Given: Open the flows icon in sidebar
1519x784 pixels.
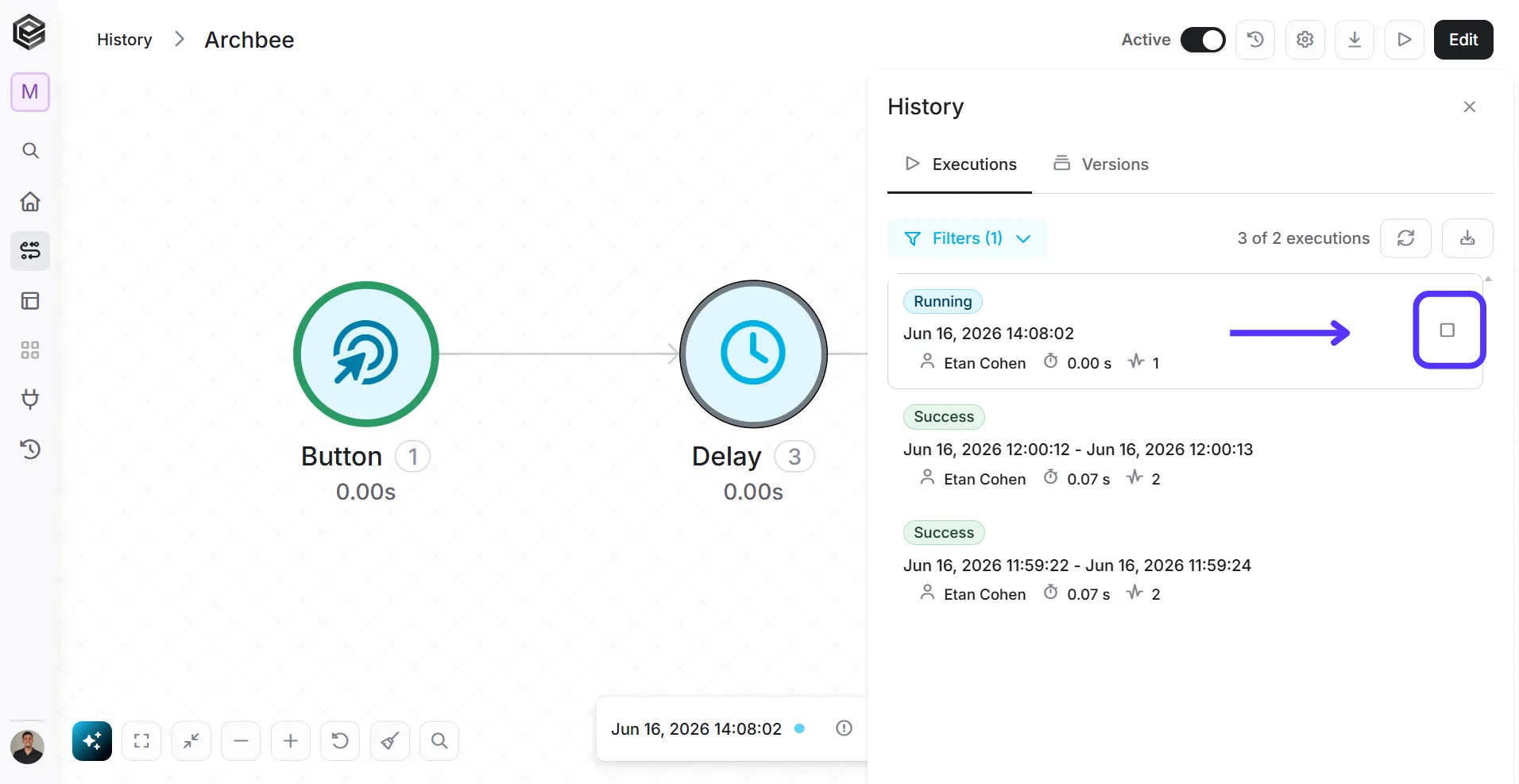Looking at the screenshot, I should [x=30, y=251].
